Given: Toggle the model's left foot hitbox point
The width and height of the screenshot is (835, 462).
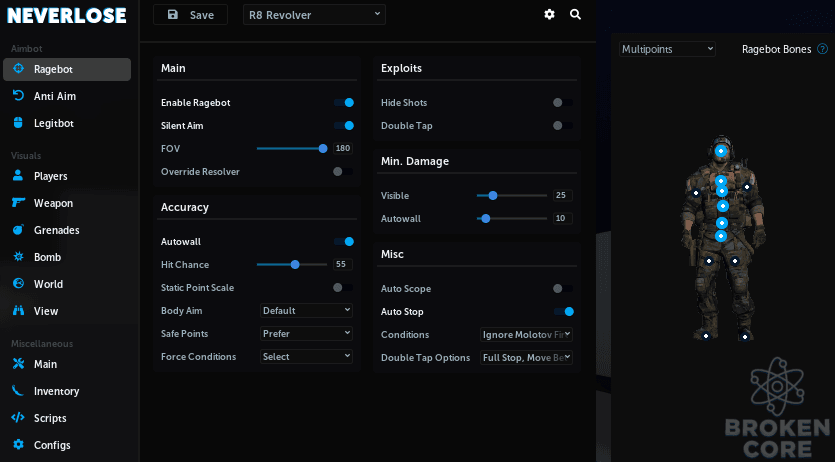Looking at the screenshot, I should tap(745, 336).
